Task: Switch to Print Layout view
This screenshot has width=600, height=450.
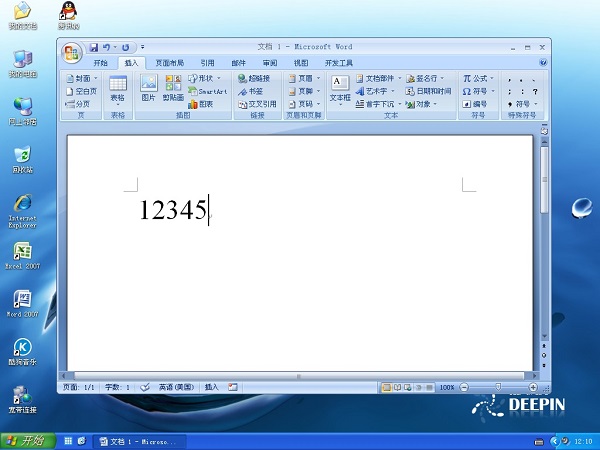Action: point(386,388)
